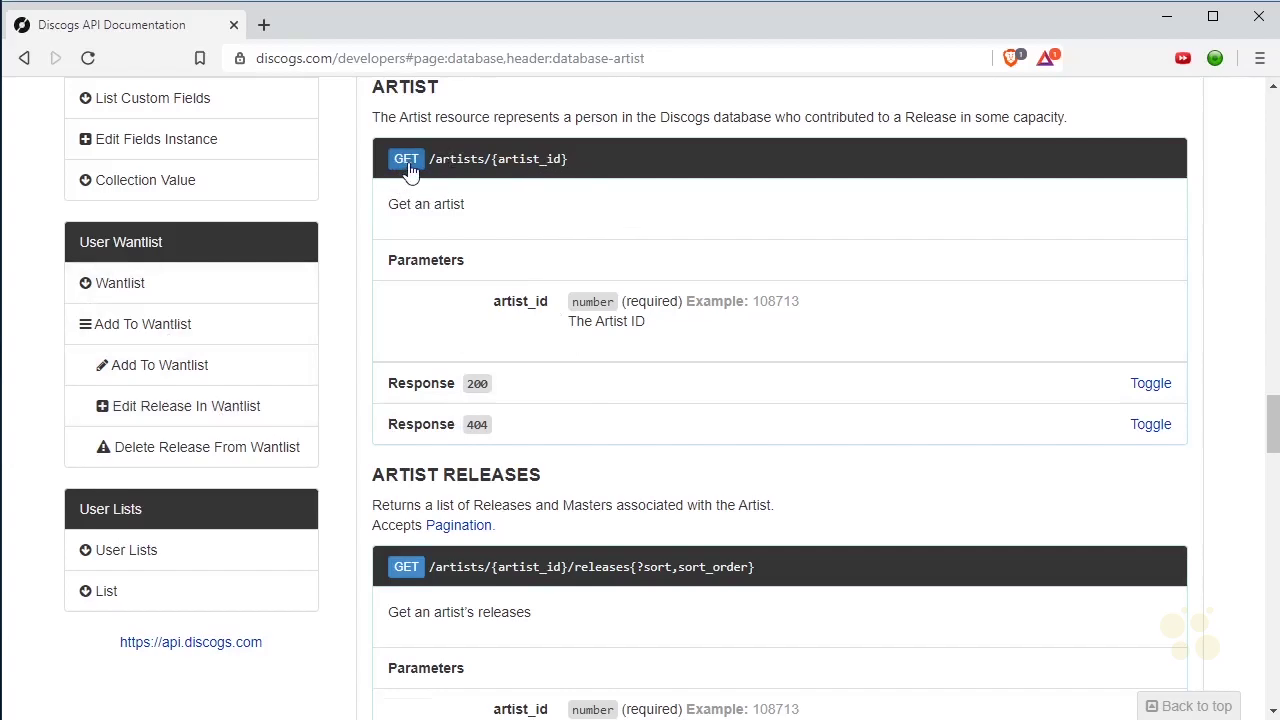Click the User Lists section header
The width and height of the screenshot is (1280, 720).
click(x=191, y=509)
